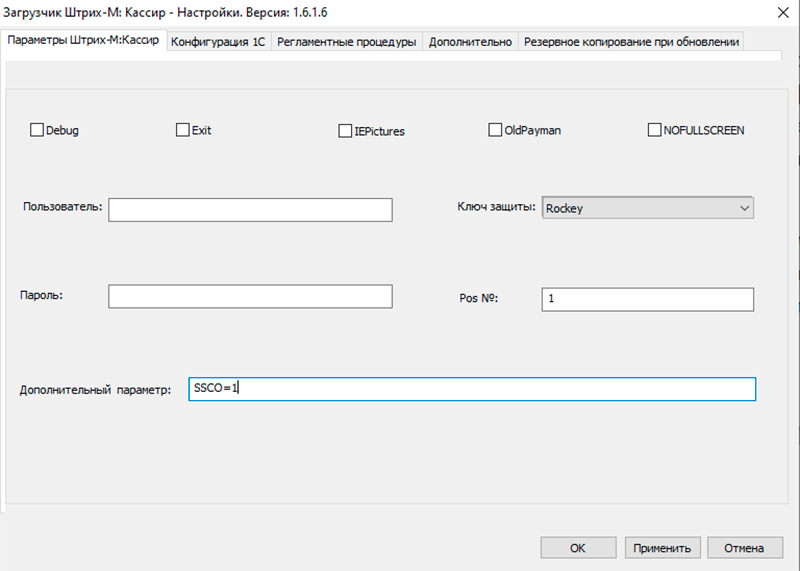The width and height of the screenshot is (800, 571).
Task: Open the Ключ защиты dropdown
Action: coord(647,208)
